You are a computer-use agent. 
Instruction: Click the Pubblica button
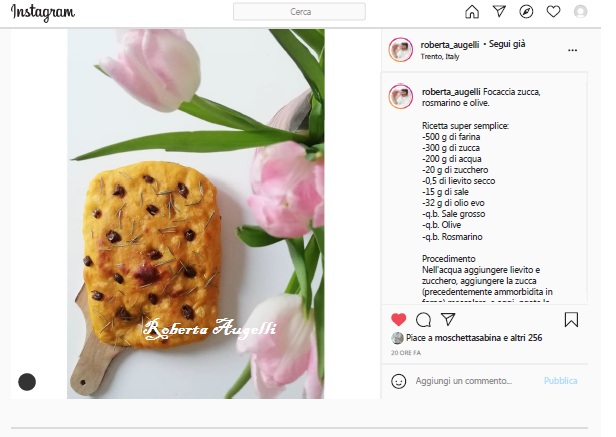pos(560,380)
